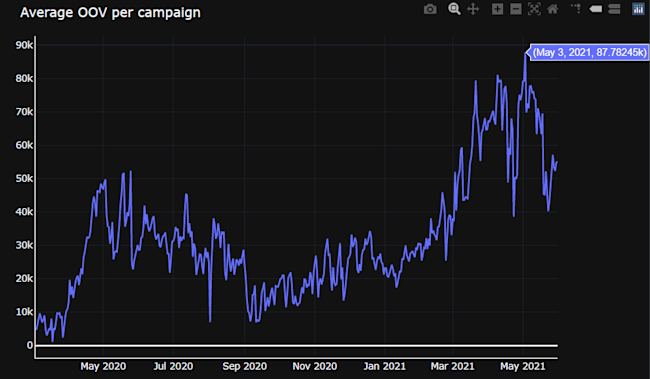Autoscale the chart axes
Image resolution: width=650 pixels, height=379 pixels.
coord(534,9)
